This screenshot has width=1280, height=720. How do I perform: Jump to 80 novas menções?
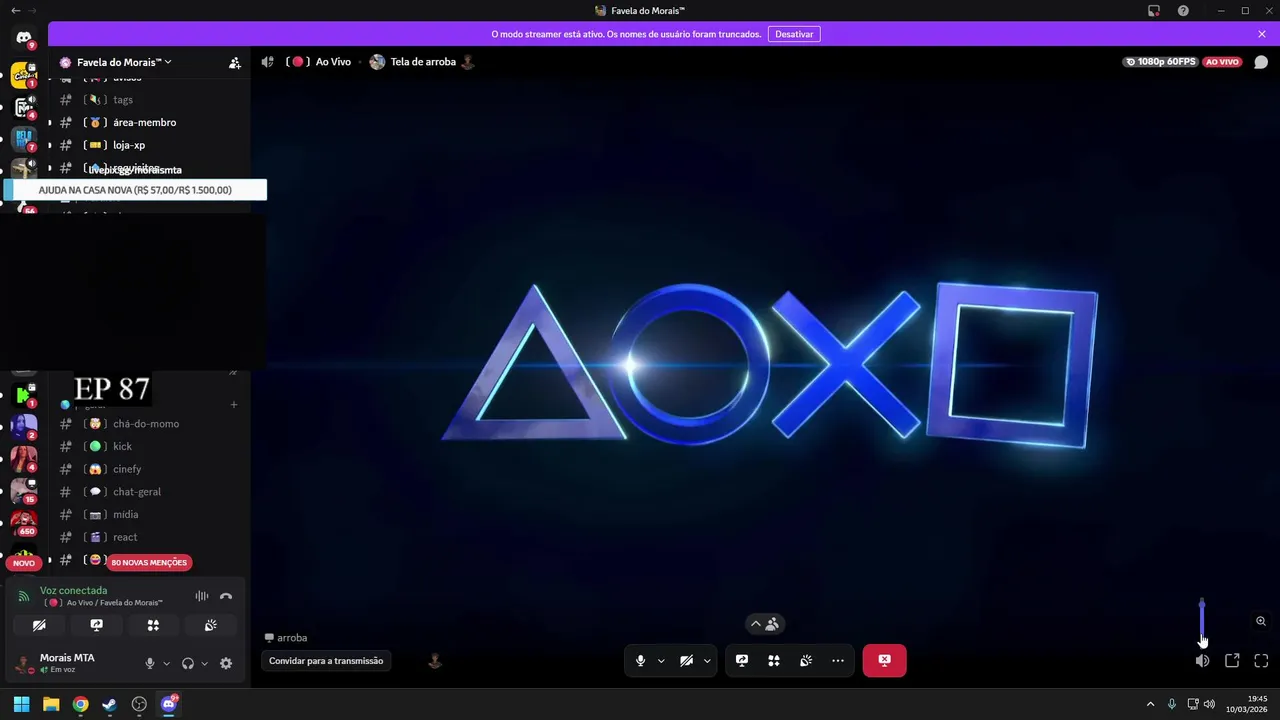coord(149,562)
